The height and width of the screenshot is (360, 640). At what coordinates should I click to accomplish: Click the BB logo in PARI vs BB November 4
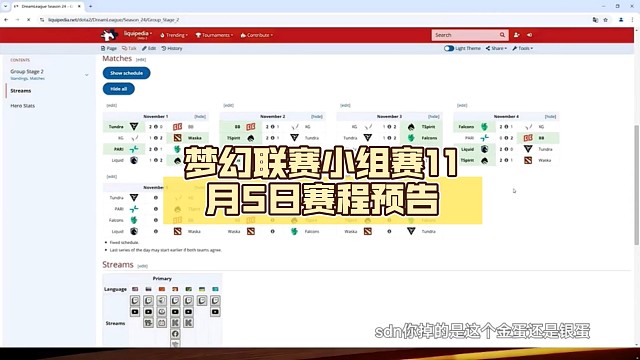tap(528, 138)
